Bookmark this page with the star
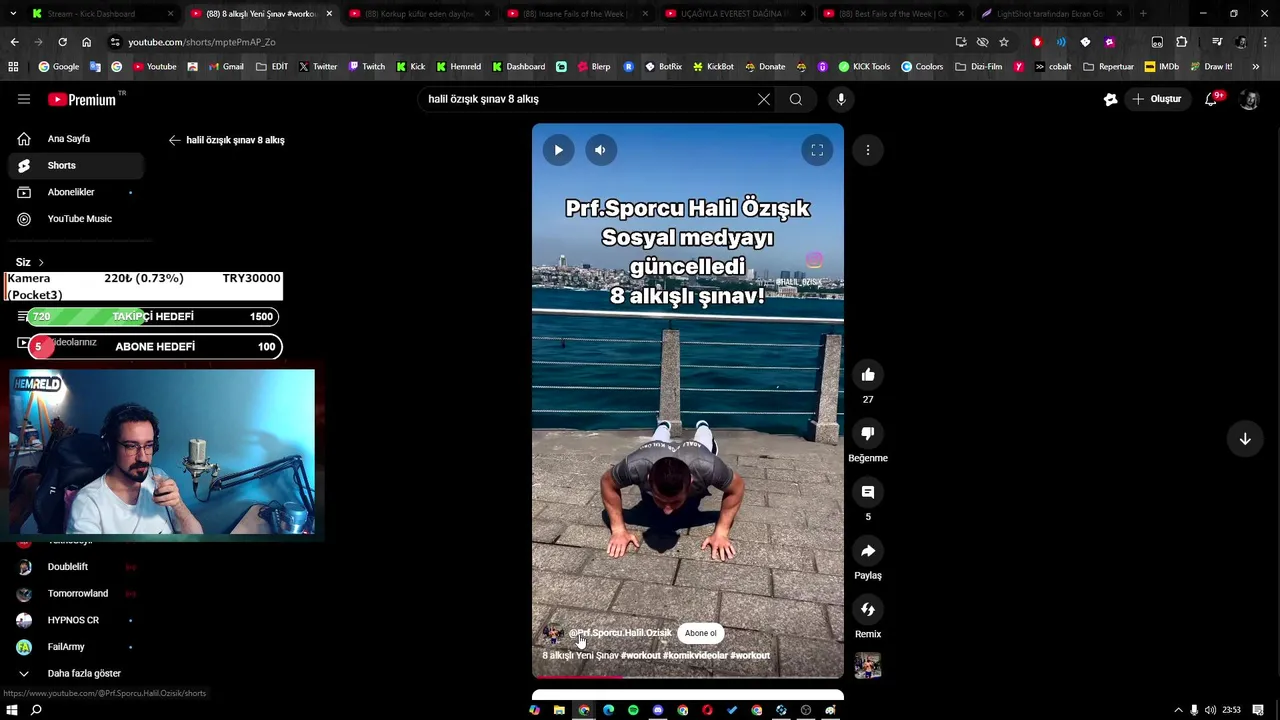This screenshot has height=720, width=1280. [1004, 42]
